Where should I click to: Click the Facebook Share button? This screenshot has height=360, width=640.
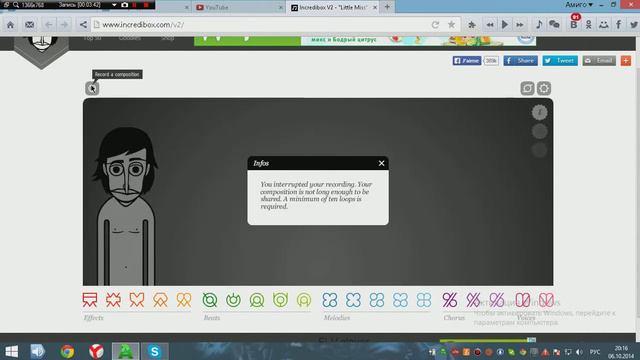point(520,60)
